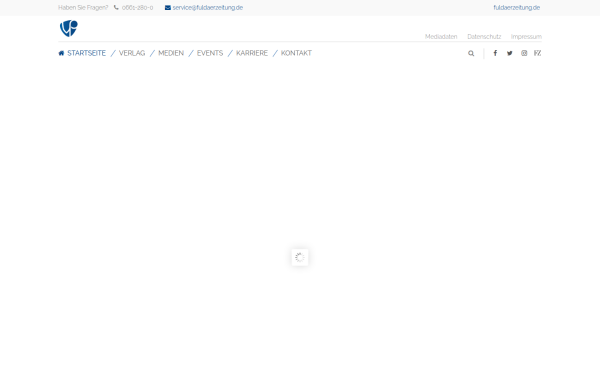Open the Medien menu item
600x375 pixels.
(171, 53)
